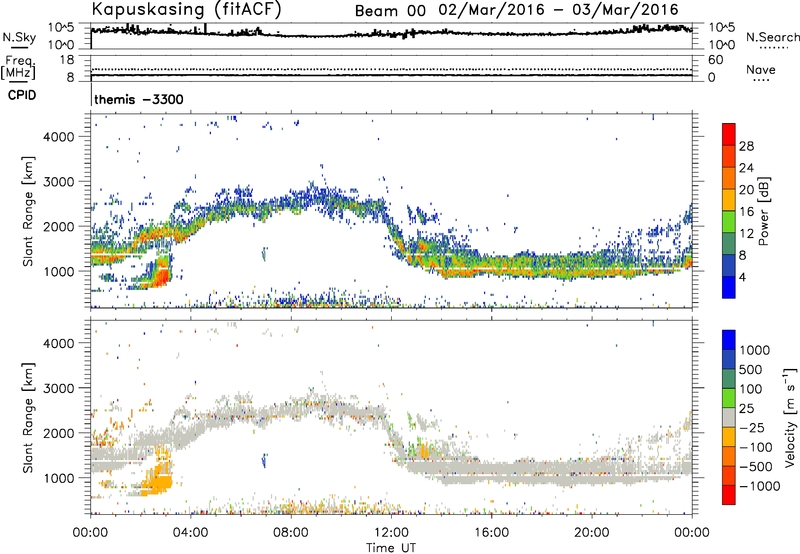Click the 'Velocity [m s-1]' colorbar label
The width and height of the screenshot is (800, 554).
(790, 417)
